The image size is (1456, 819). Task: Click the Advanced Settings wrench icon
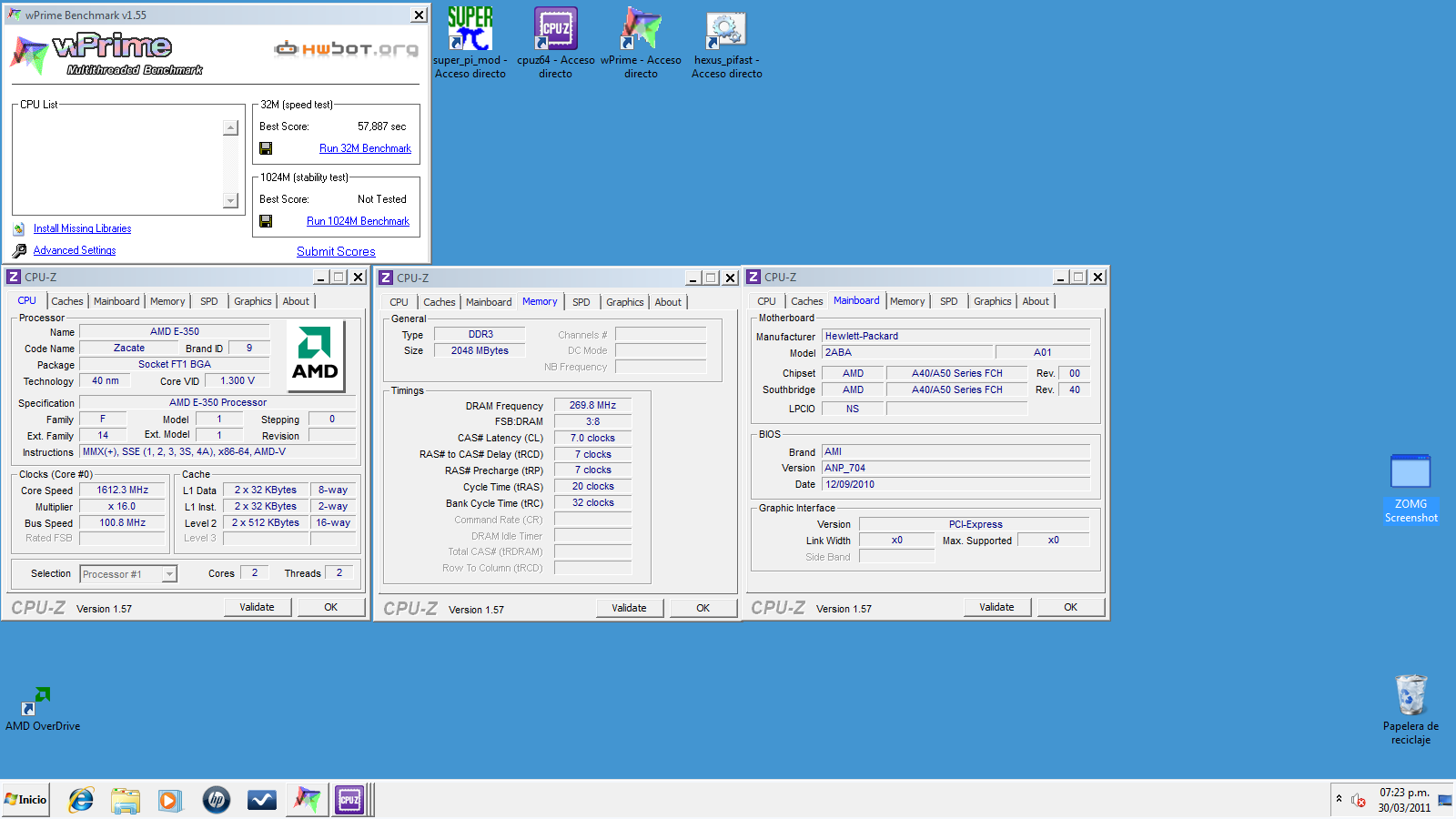click(x=19, y=250)
